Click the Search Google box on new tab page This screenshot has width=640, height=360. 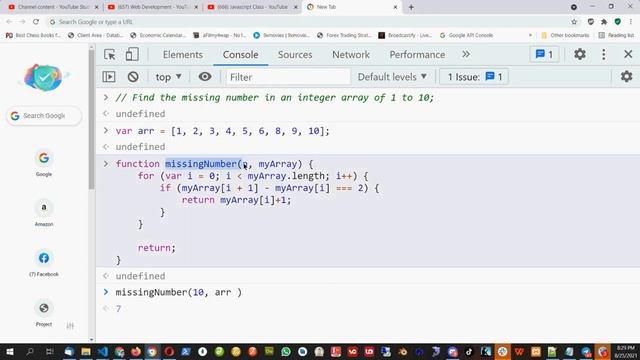coord(44,116)
